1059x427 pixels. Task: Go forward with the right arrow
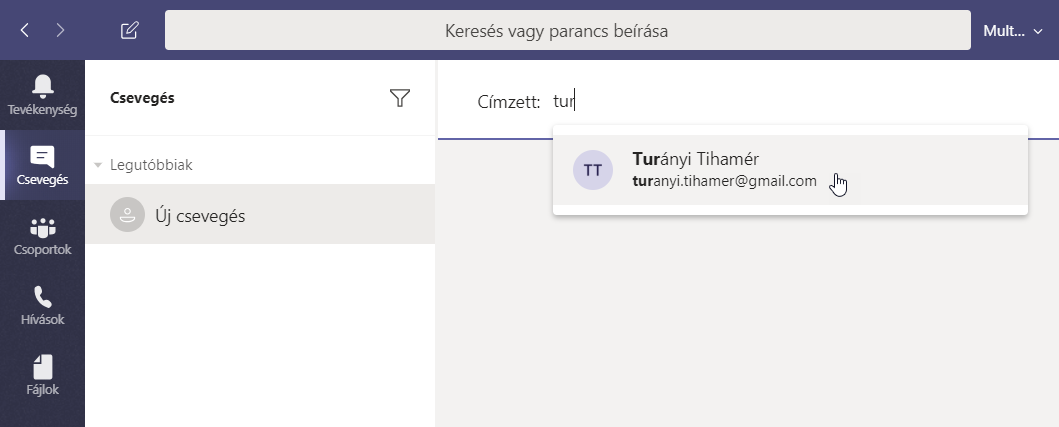pyautogui.click(x=60, y=30)
